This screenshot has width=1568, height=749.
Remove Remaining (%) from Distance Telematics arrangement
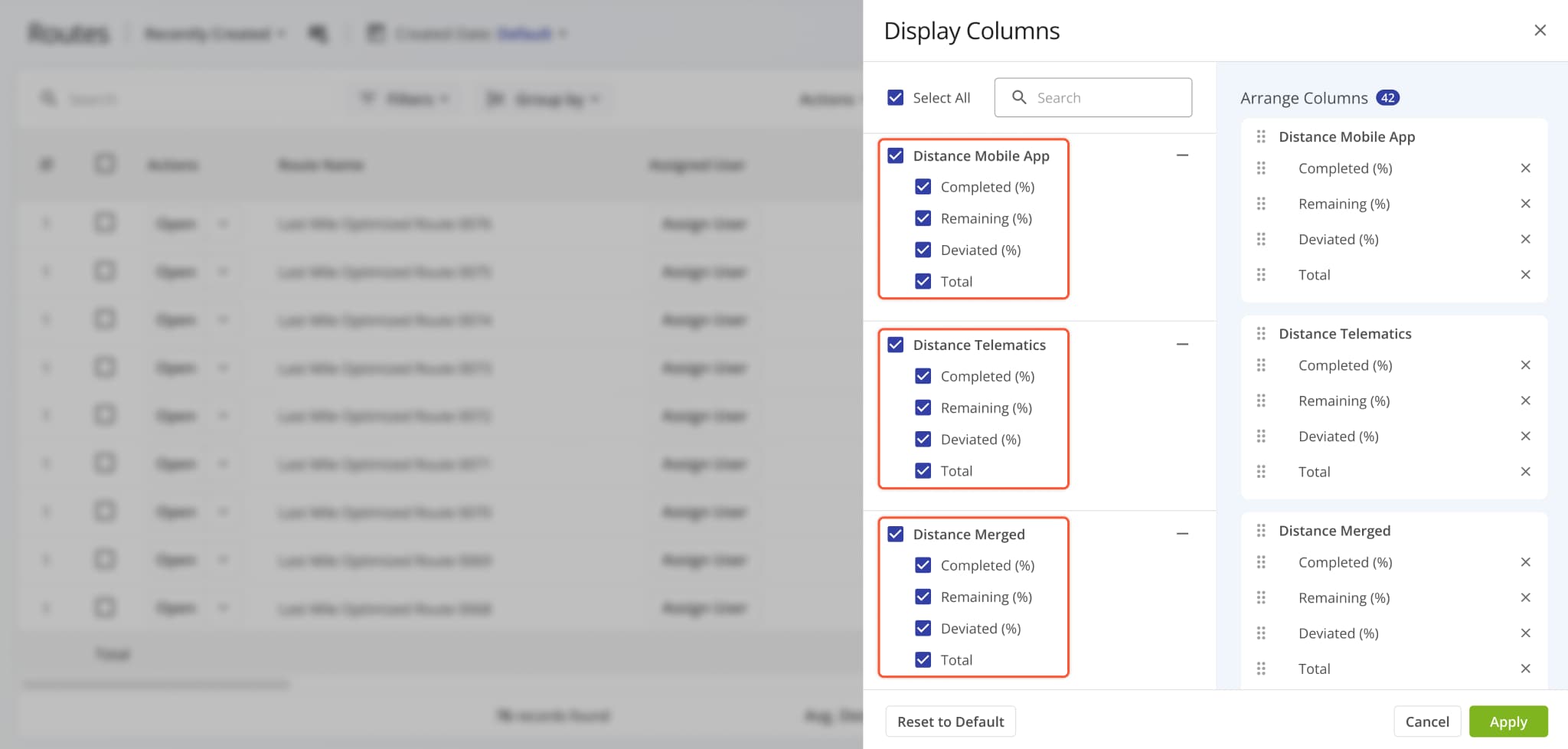click(x=1525, y=401)
